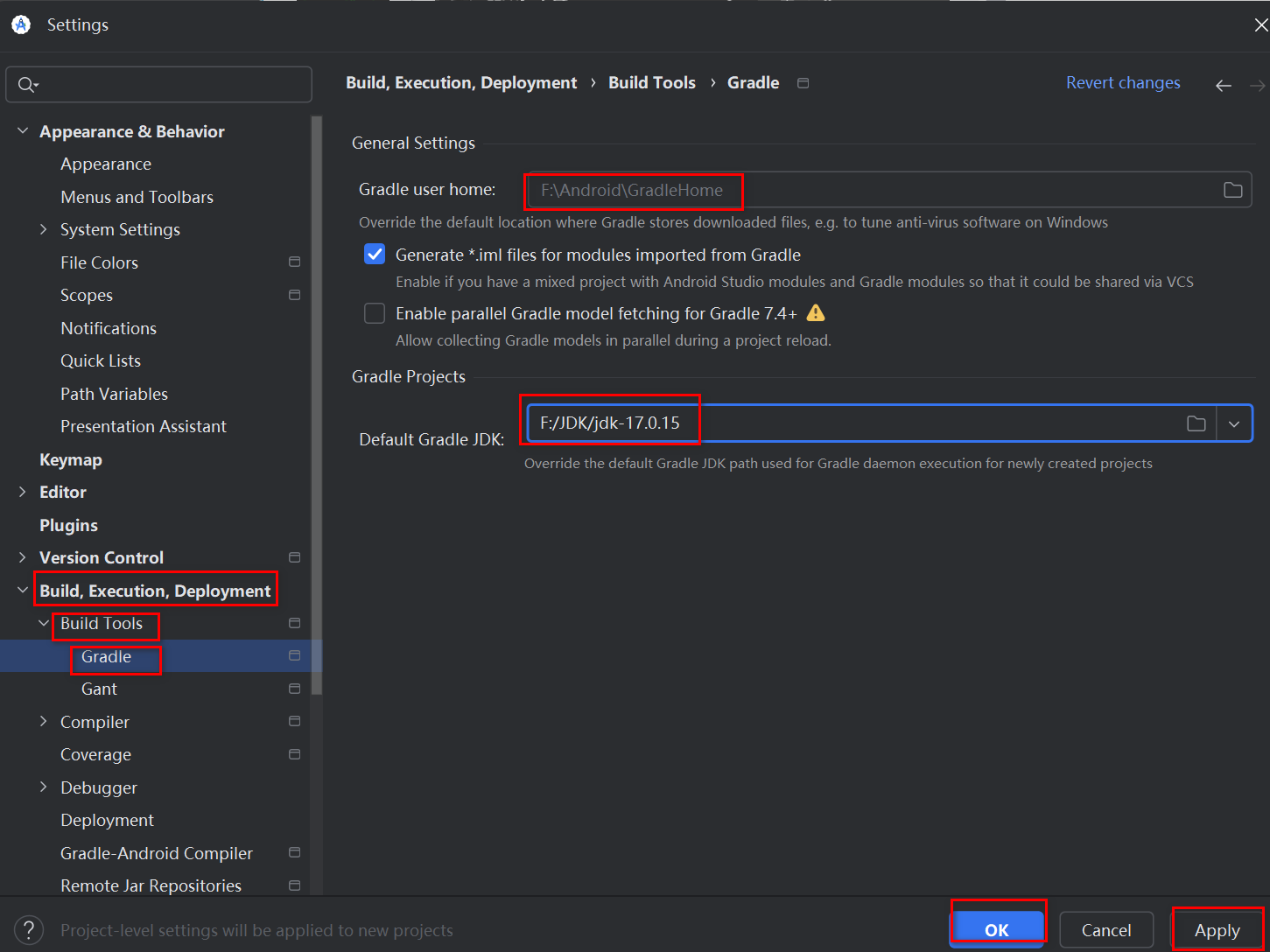Open Menus and Toolbars settings
1270x952 pixels.
point(137,197)
